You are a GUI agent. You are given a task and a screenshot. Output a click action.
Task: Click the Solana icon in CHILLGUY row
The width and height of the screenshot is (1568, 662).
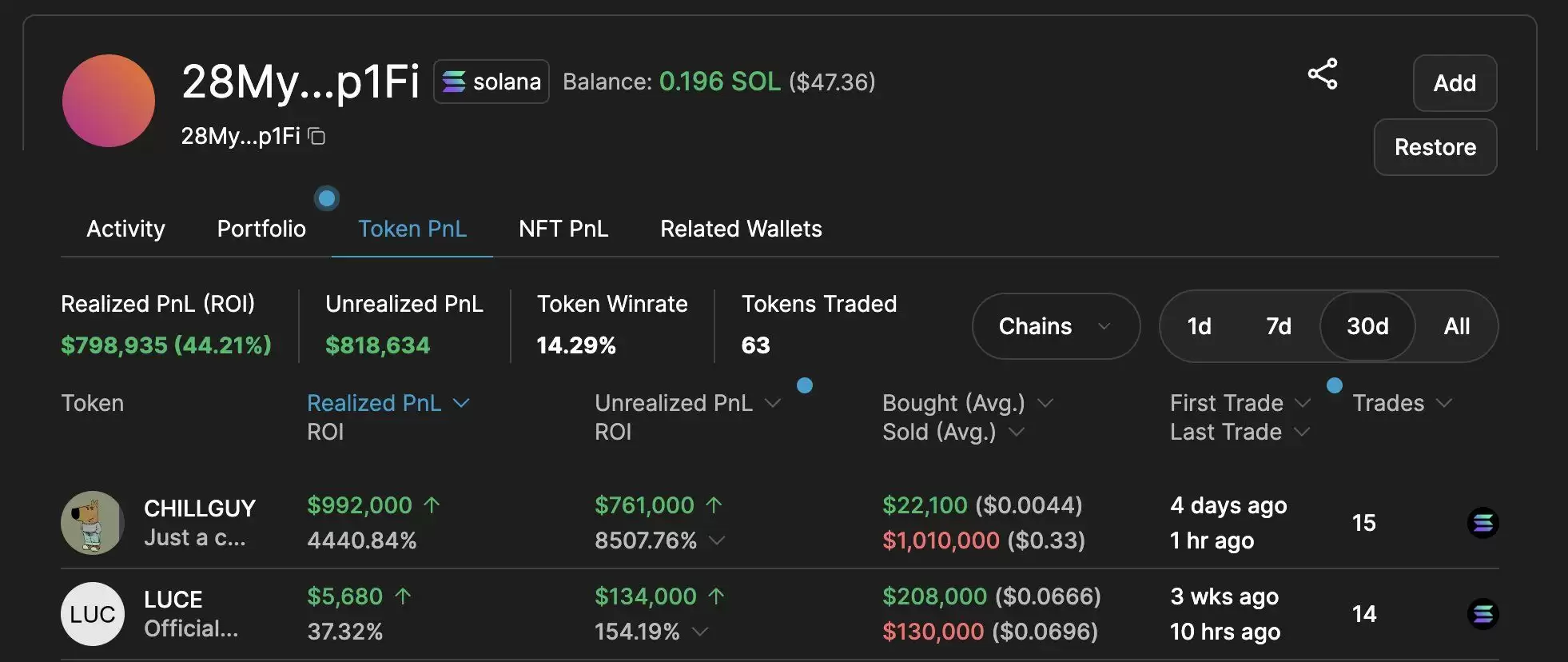click(x=1482, y=523)
